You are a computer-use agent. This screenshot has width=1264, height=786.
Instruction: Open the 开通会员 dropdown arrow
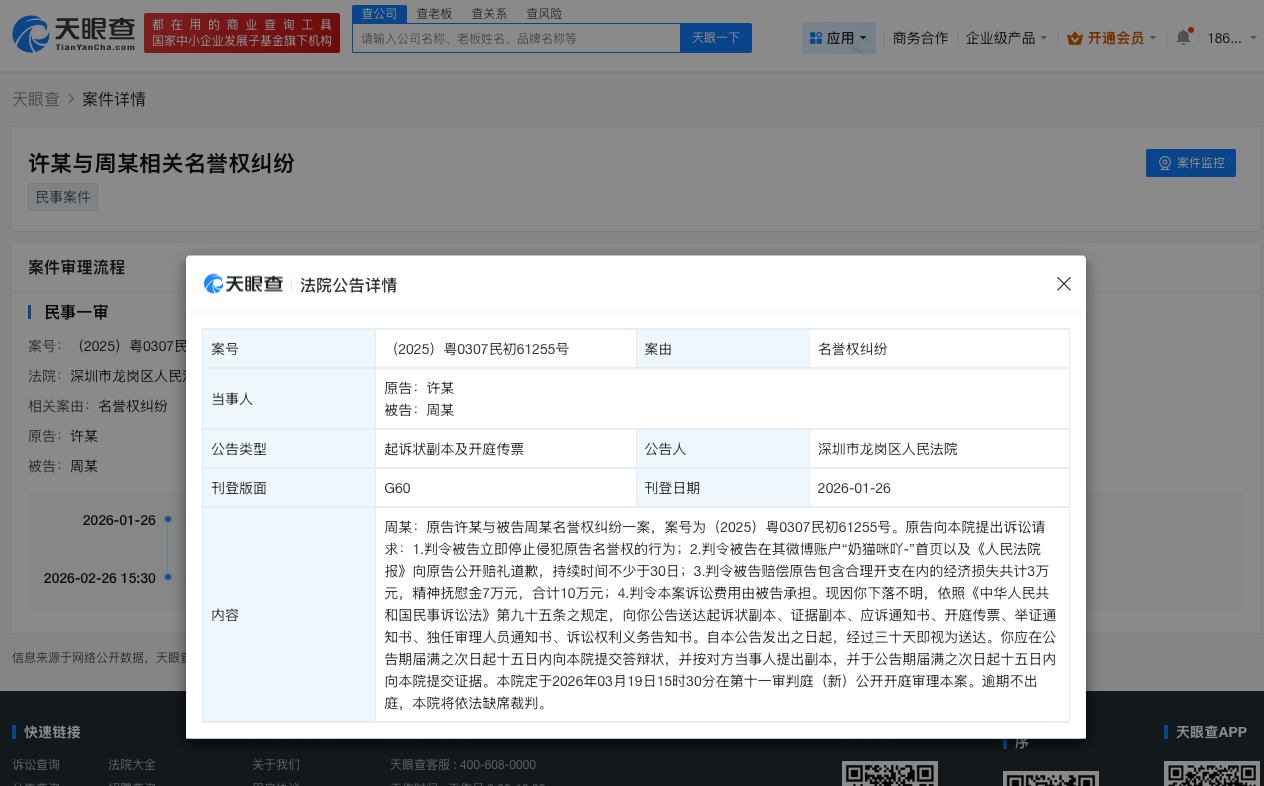pyautogui.click(x=1152, y=38)
